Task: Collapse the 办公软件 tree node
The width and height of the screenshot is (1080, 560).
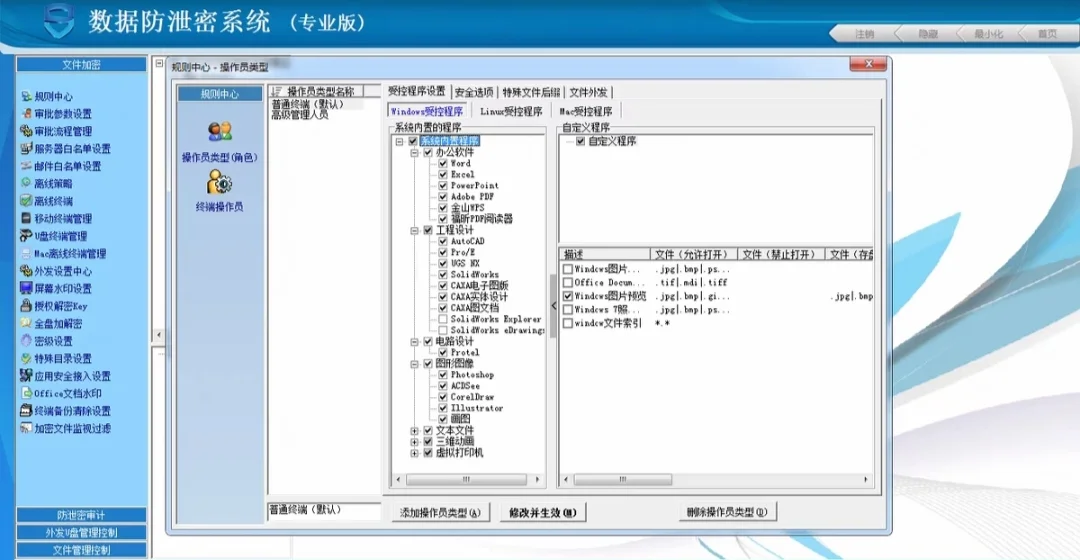Action: tap(415, 152)
